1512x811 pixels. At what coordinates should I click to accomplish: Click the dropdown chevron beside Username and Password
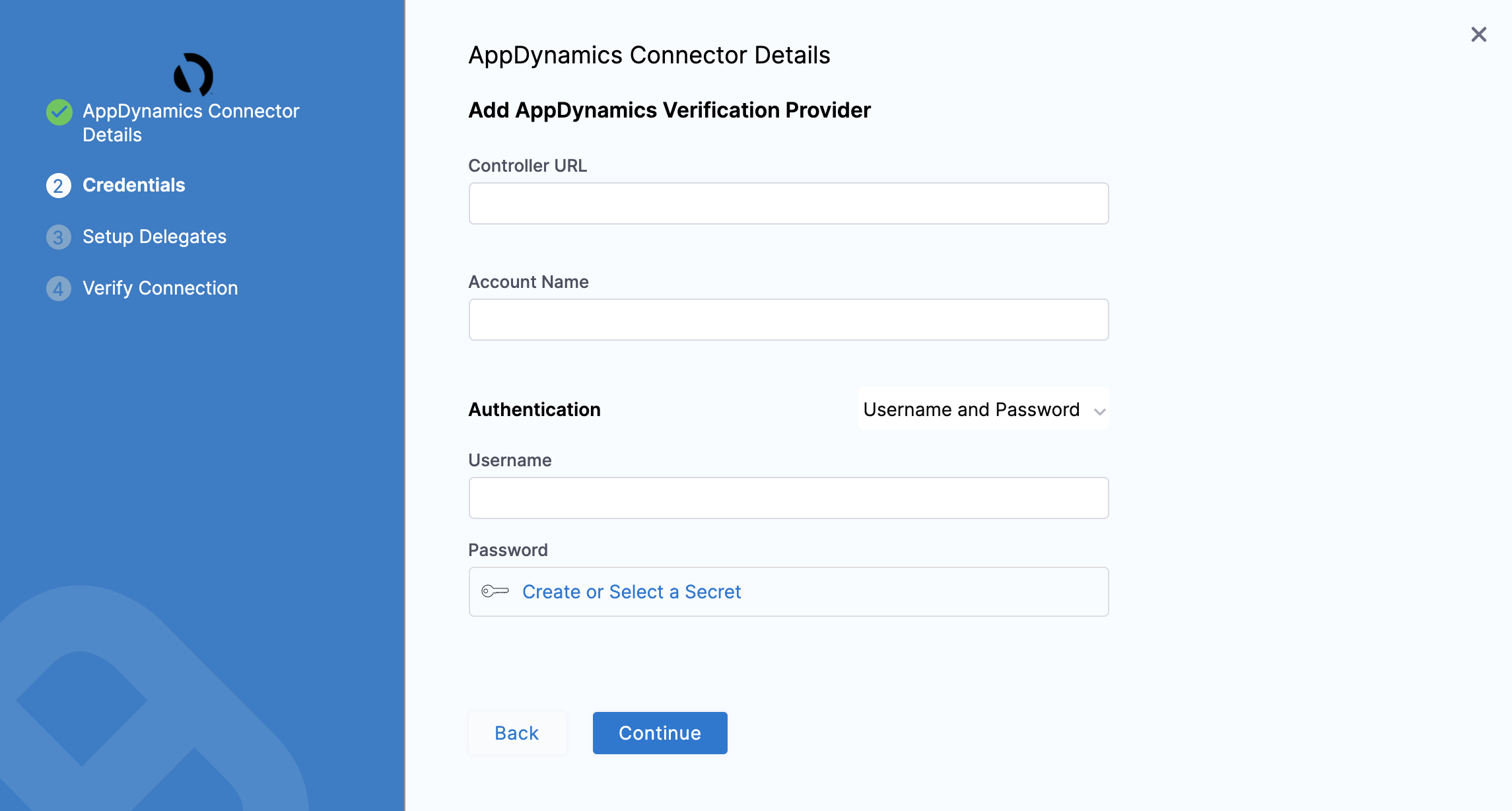1099,411
